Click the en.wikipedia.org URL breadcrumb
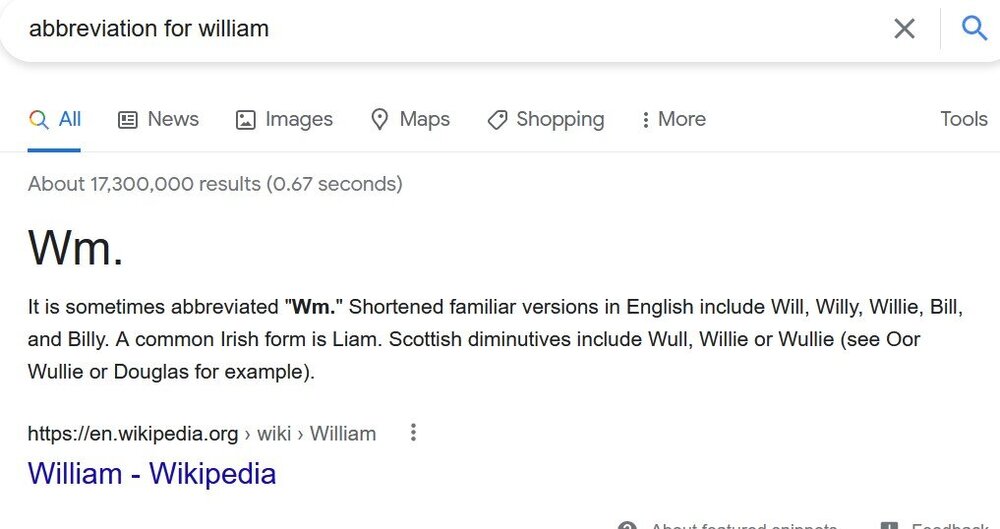1000x529 pixels. point(133,434)
